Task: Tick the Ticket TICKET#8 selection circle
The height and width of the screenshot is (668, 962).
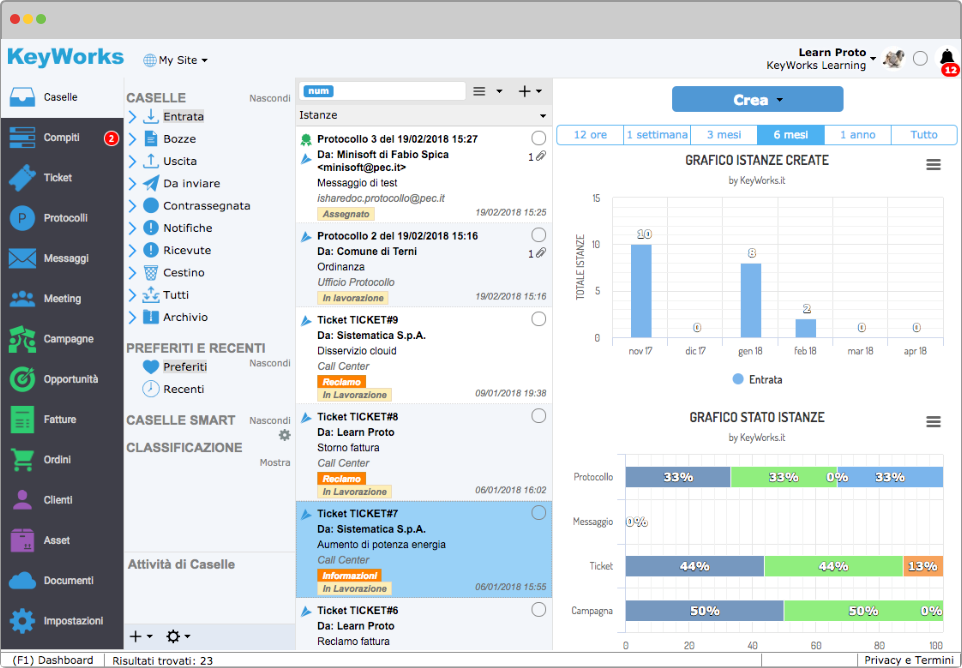Action: (538, 416)
